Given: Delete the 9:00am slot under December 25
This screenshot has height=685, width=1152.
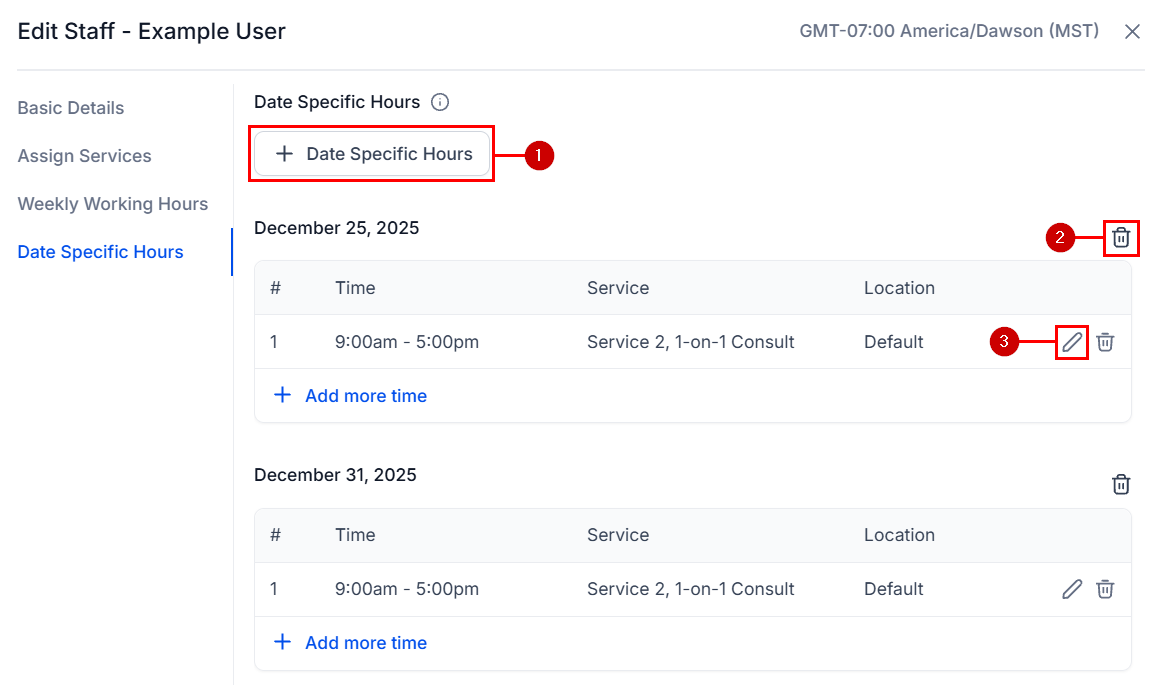Looking at the screenshot, I should click(1104, 342).
